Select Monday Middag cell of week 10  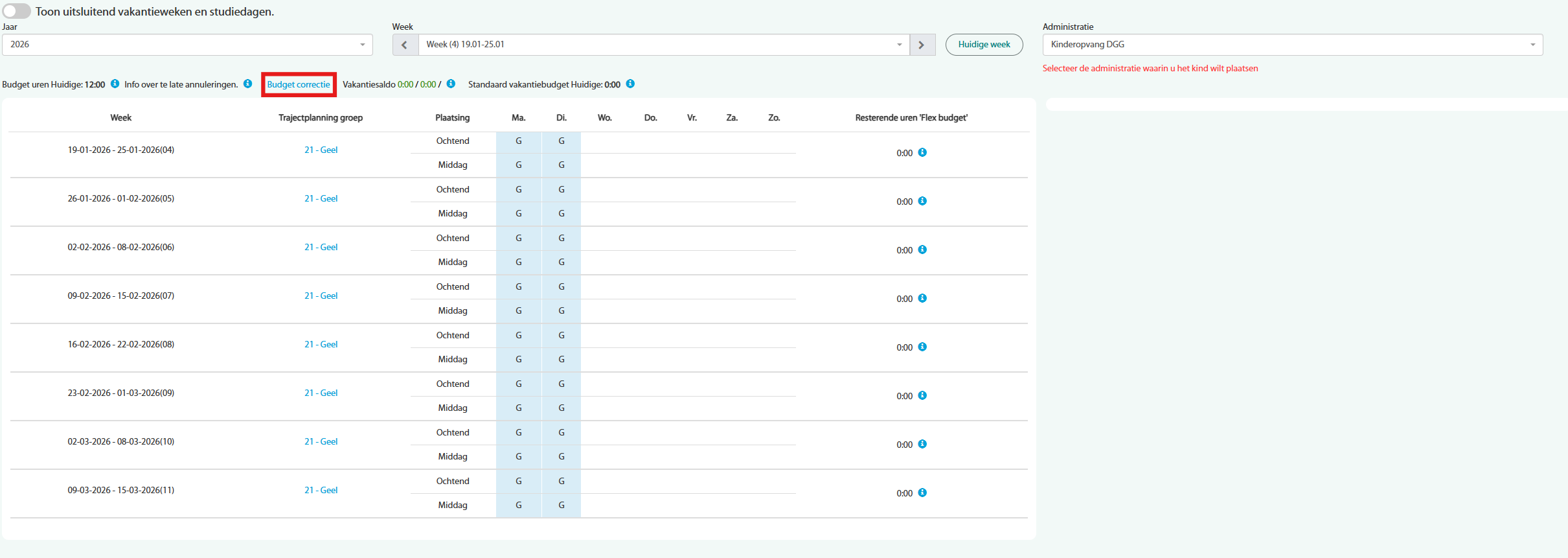[x=518, y=457]
